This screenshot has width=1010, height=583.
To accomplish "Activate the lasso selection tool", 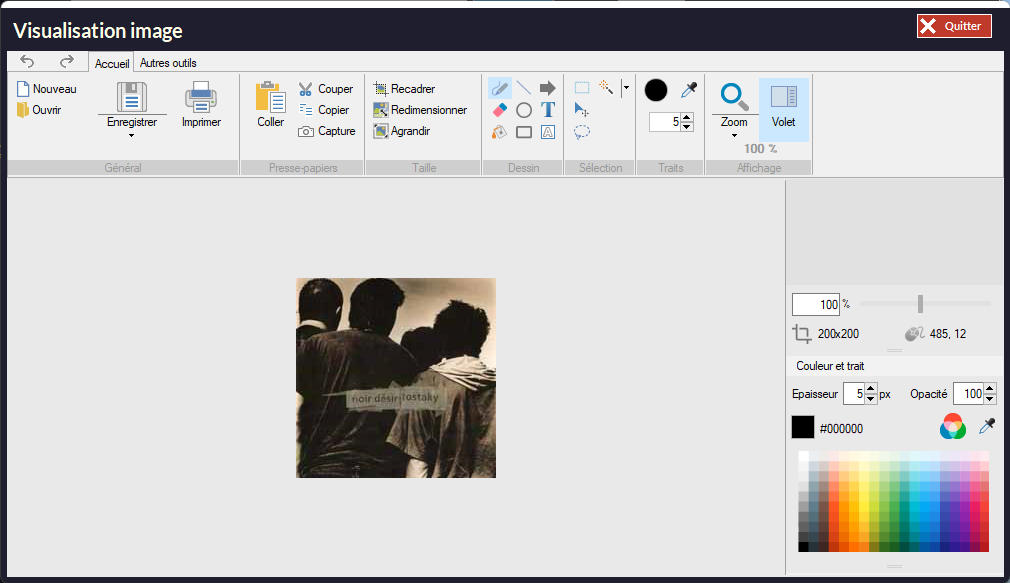I will coord(582,132).
